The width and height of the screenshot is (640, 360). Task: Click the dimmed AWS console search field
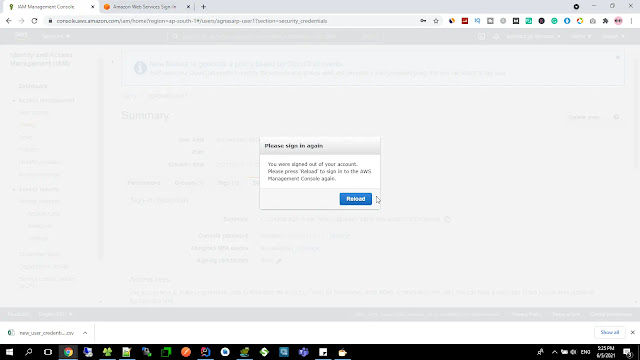(275, 36)
